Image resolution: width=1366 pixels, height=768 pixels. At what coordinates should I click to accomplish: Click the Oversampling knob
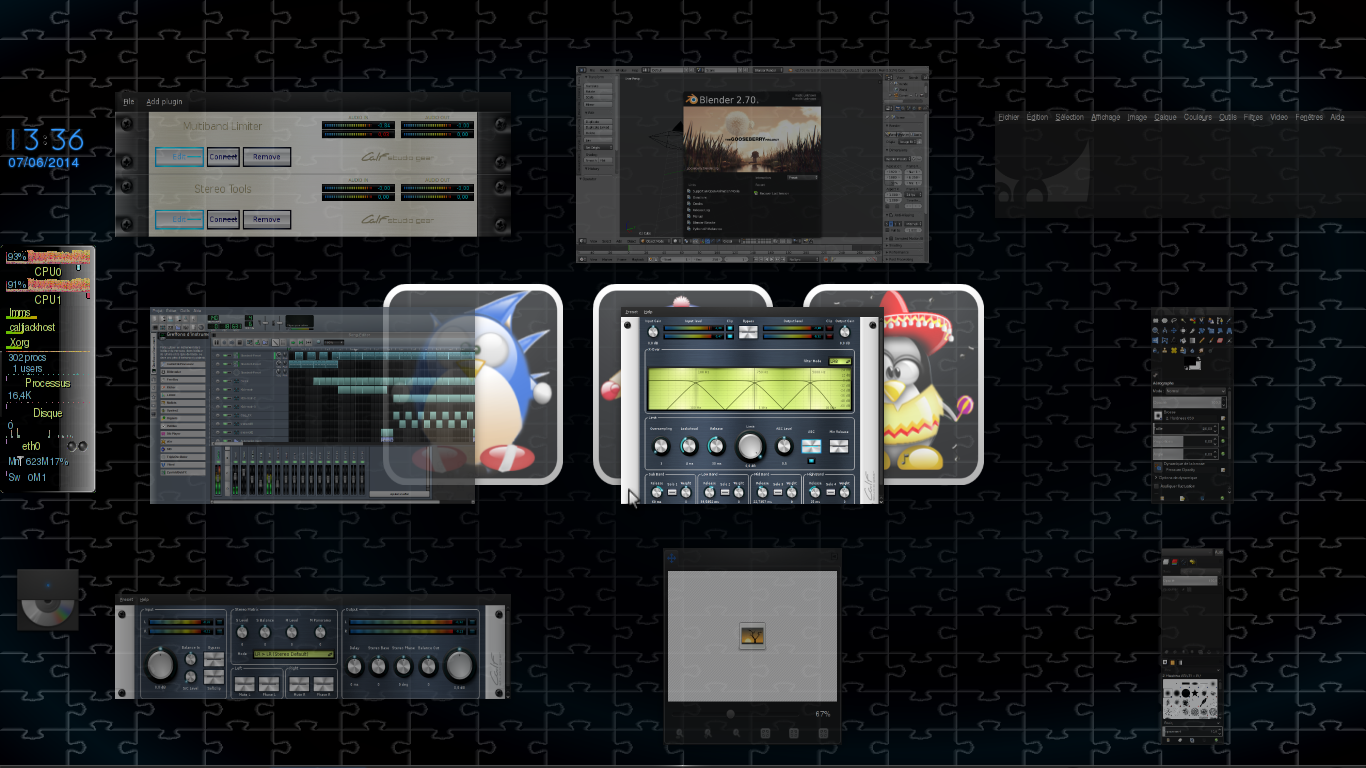coord(660,445)
